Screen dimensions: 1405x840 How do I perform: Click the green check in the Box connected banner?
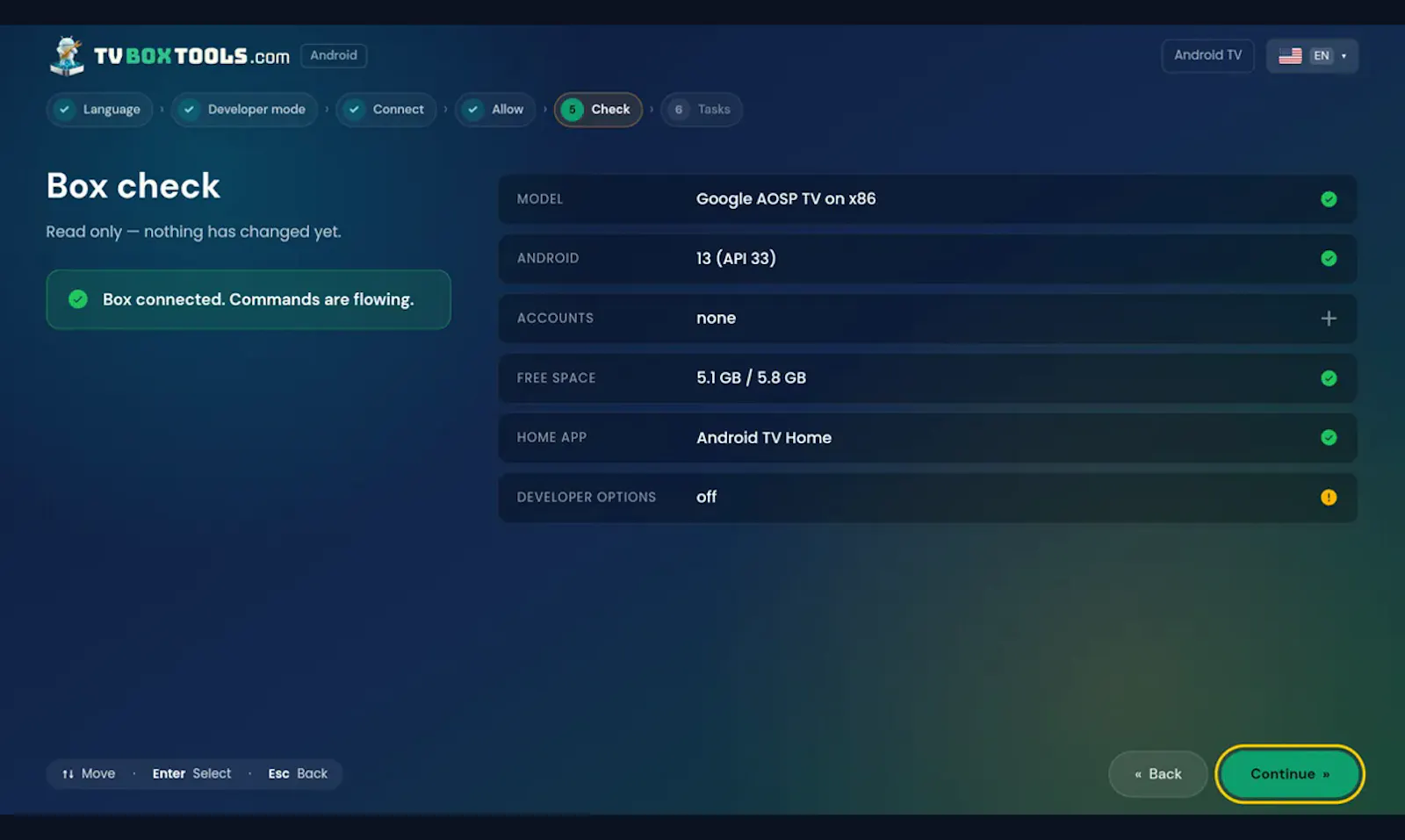[78, 299]
